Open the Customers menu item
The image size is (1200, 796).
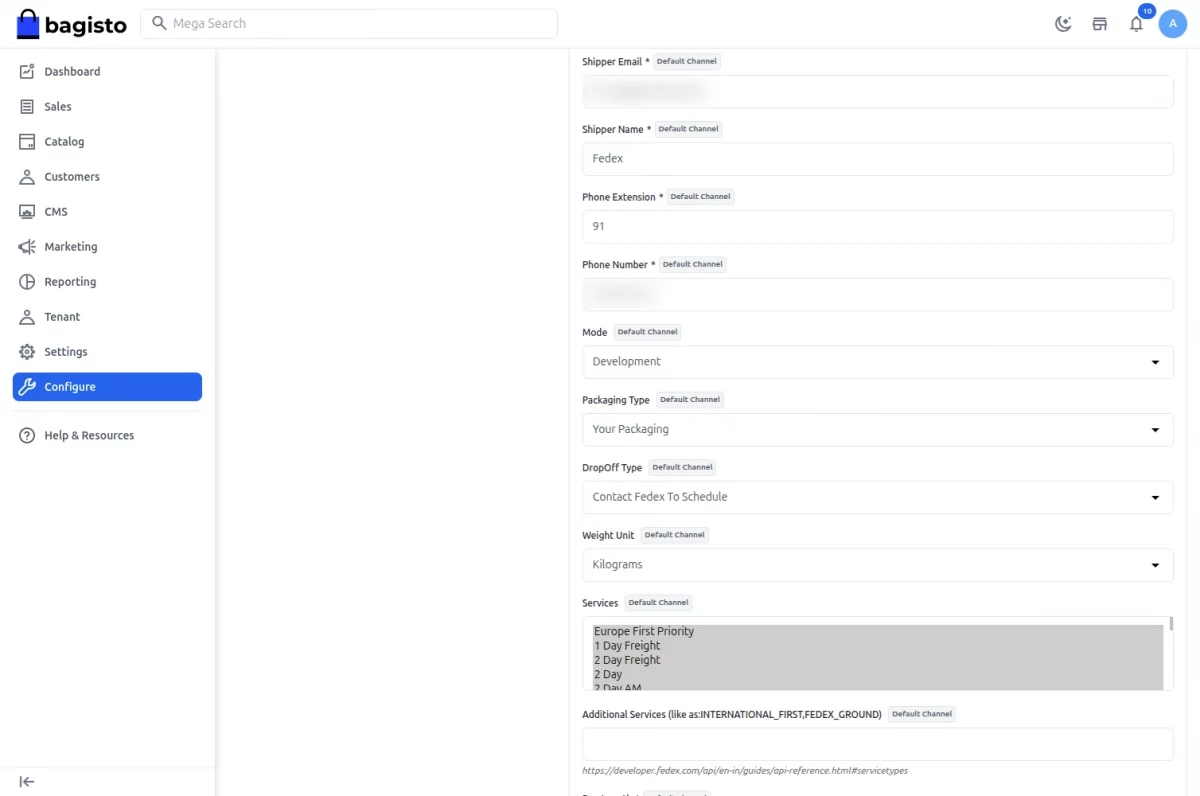(107, 177)
